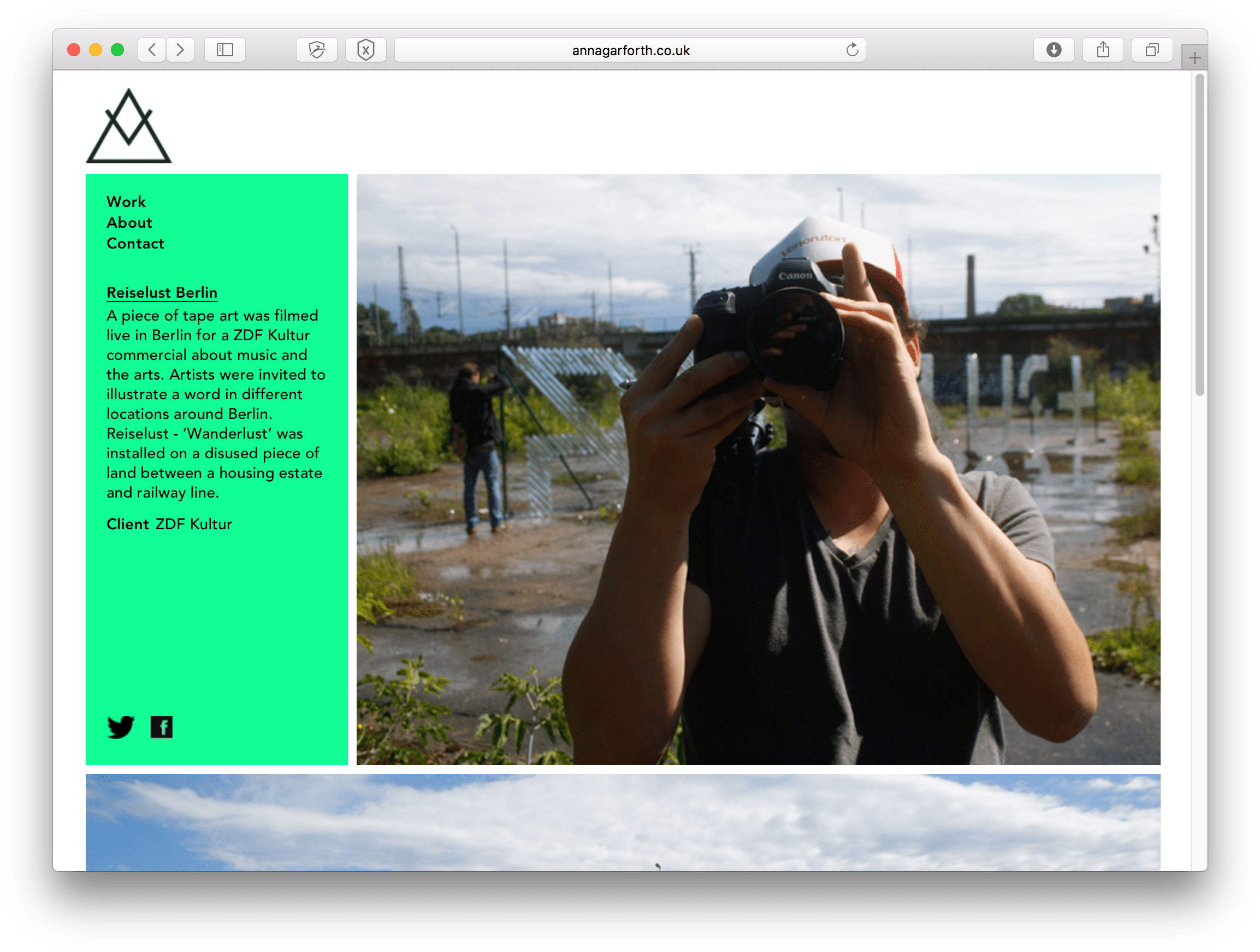Click the 'Client' label text
Viewport: 1260px width, 952px height.
128,524
